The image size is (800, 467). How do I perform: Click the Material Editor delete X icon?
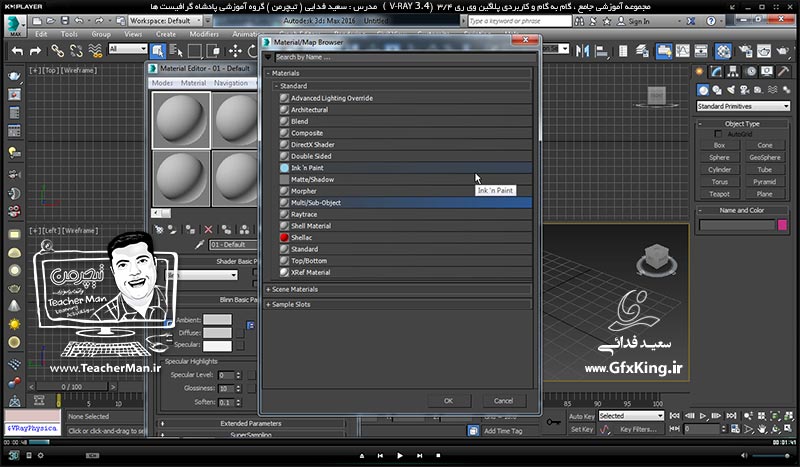(x=208, y=230)
